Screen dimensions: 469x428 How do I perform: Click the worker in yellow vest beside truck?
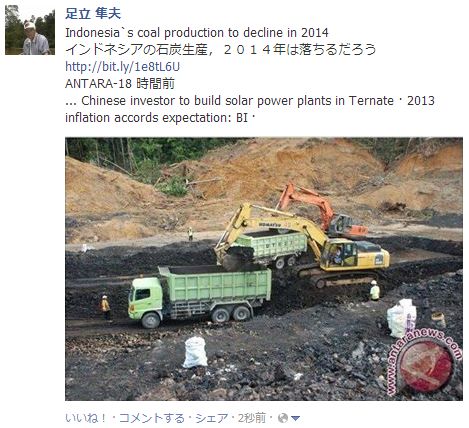[106, 307]
